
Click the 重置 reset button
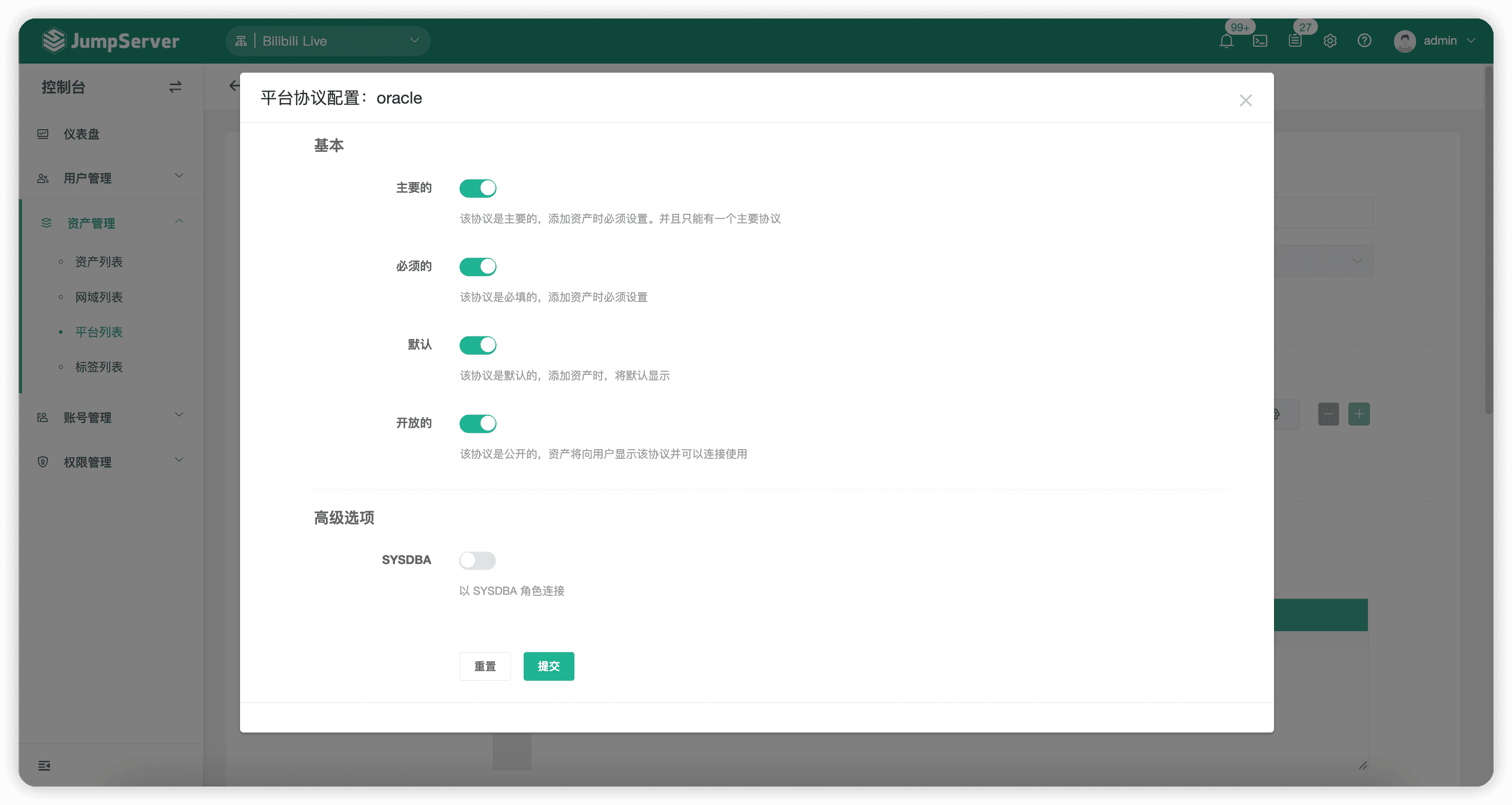tap(485, 666)
